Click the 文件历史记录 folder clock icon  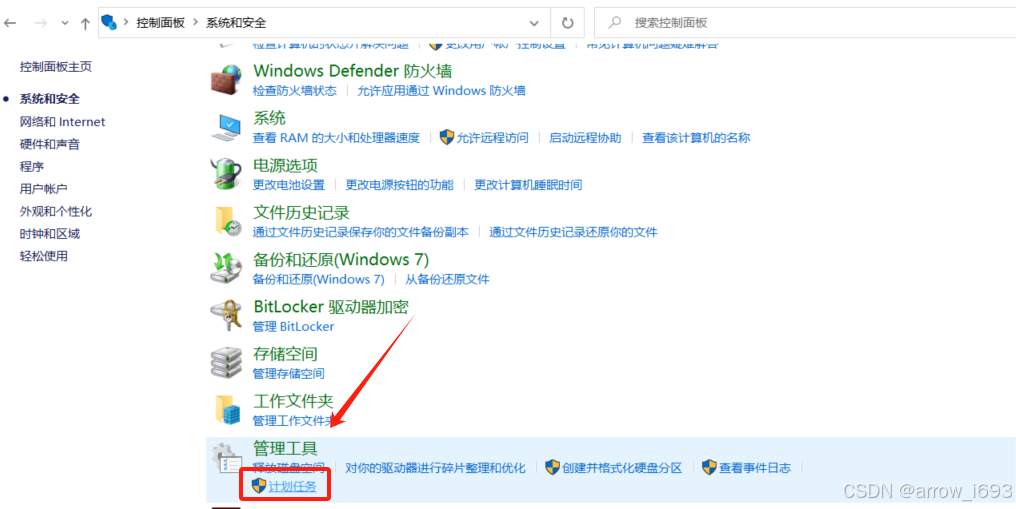click(226, 221)
